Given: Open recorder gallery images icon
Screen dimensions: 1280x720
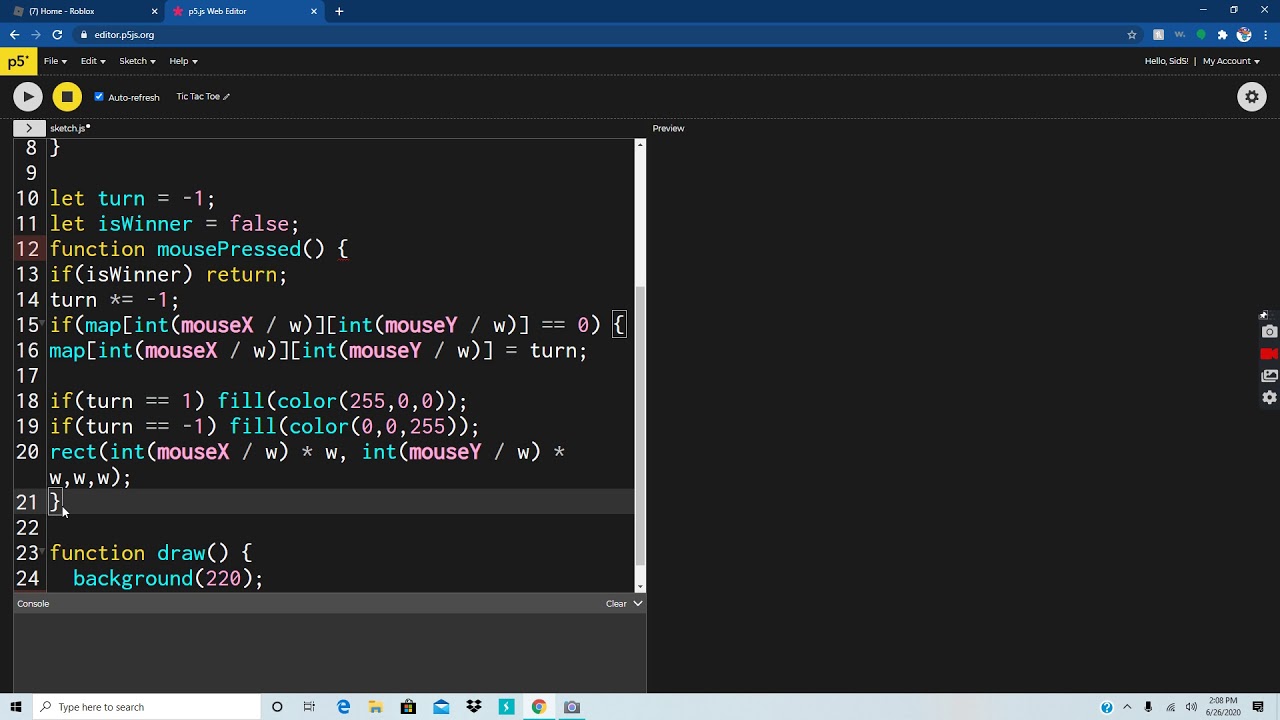Looking at the screenshot, I should (x=1269, y=376).
